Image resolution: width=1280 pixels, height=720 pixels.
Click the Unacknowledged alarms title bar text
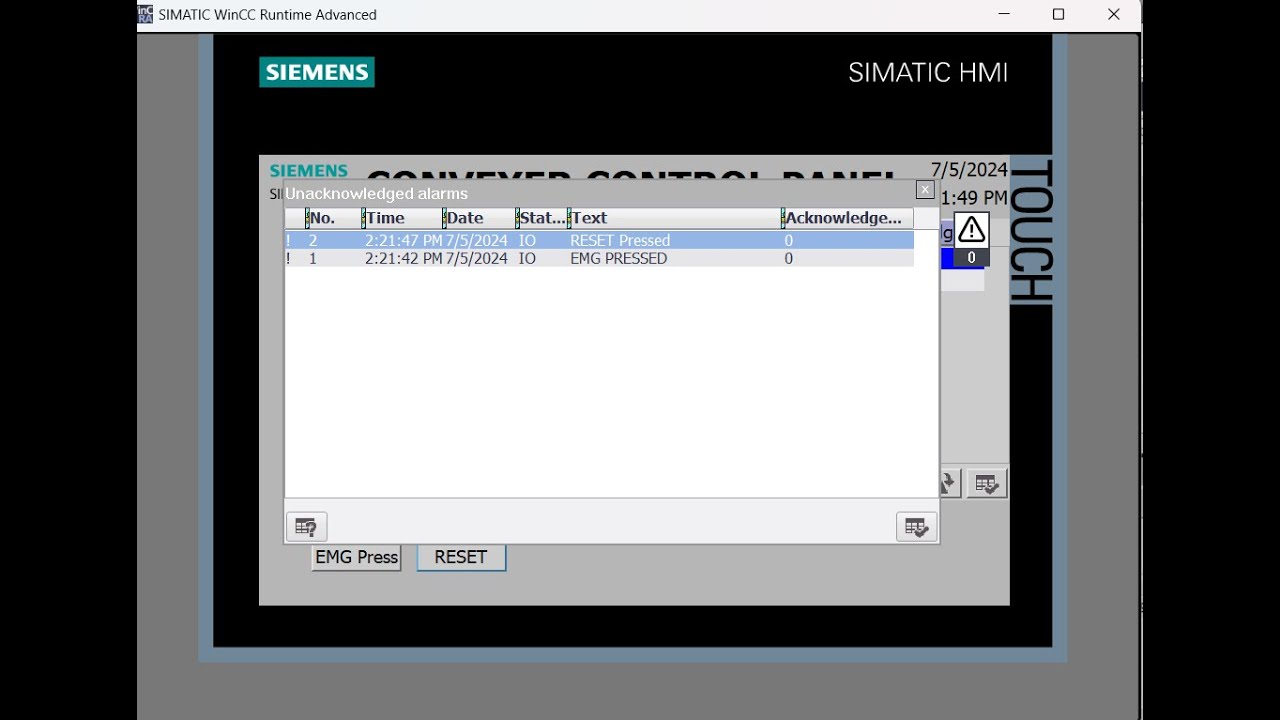377,194
